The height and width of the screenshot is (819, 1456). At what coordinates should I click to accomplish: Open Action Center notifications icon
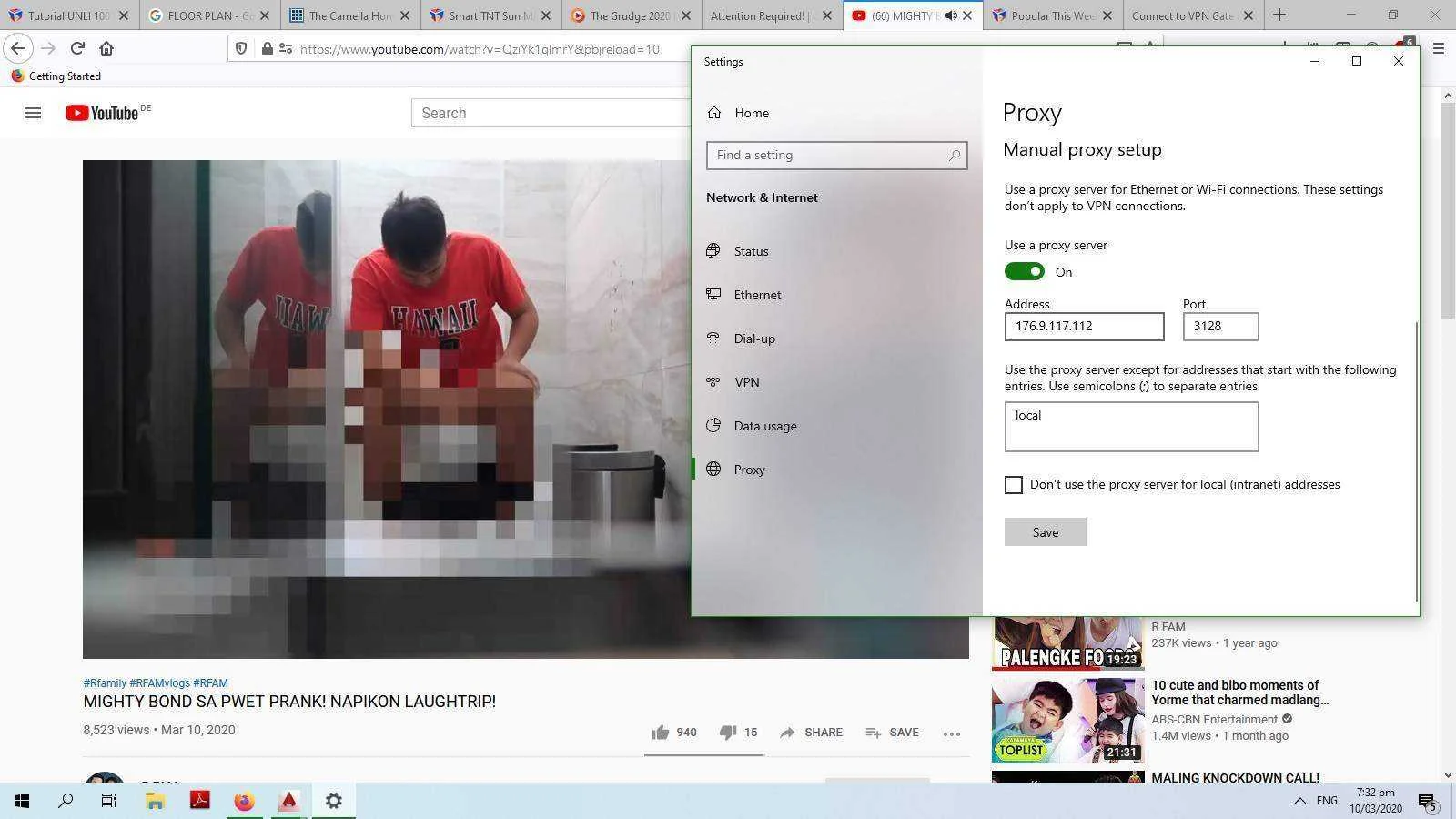[x=1427, y=801]
